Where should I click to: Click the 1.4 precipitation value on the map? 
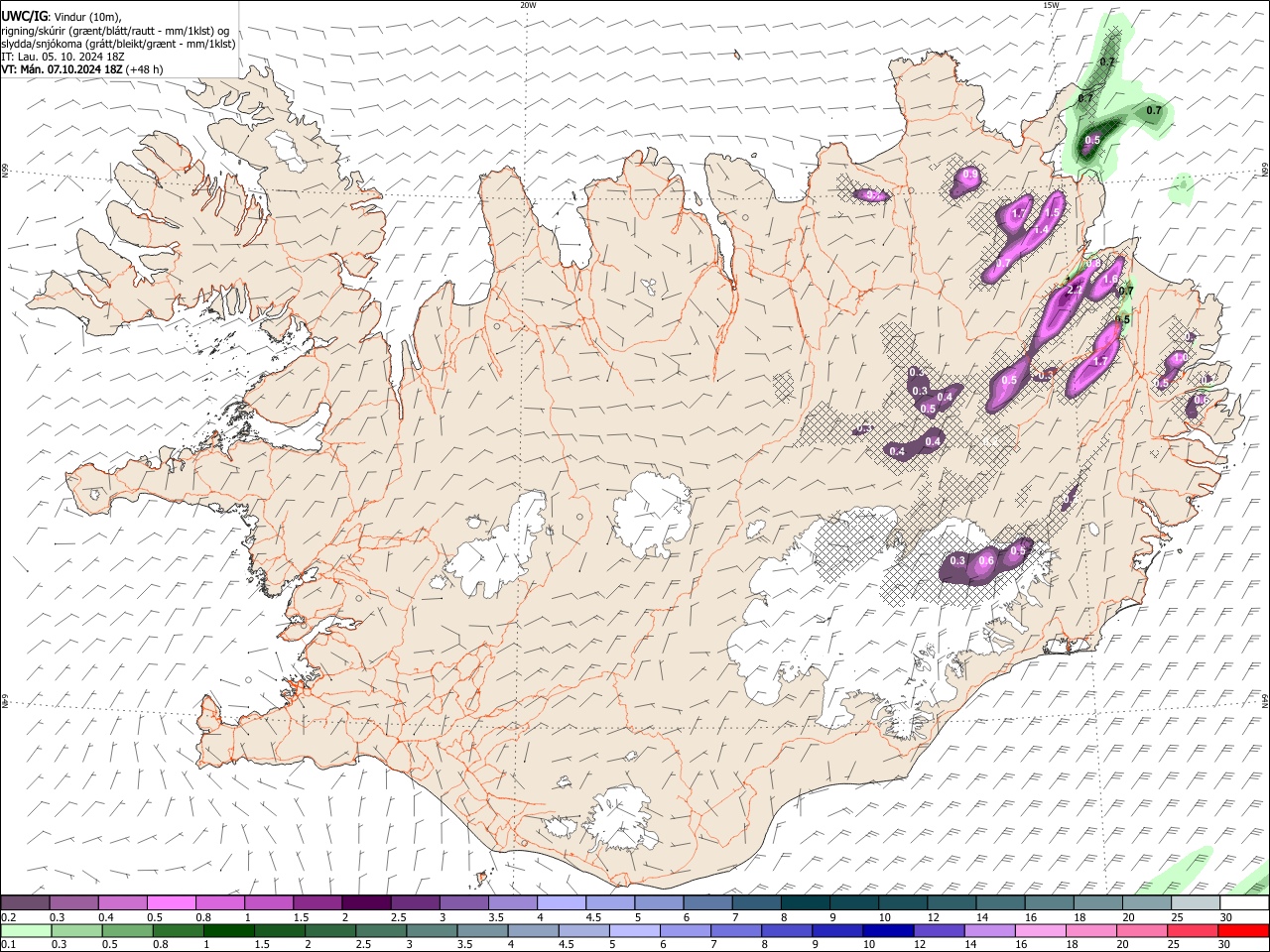tap(1042, 229)
